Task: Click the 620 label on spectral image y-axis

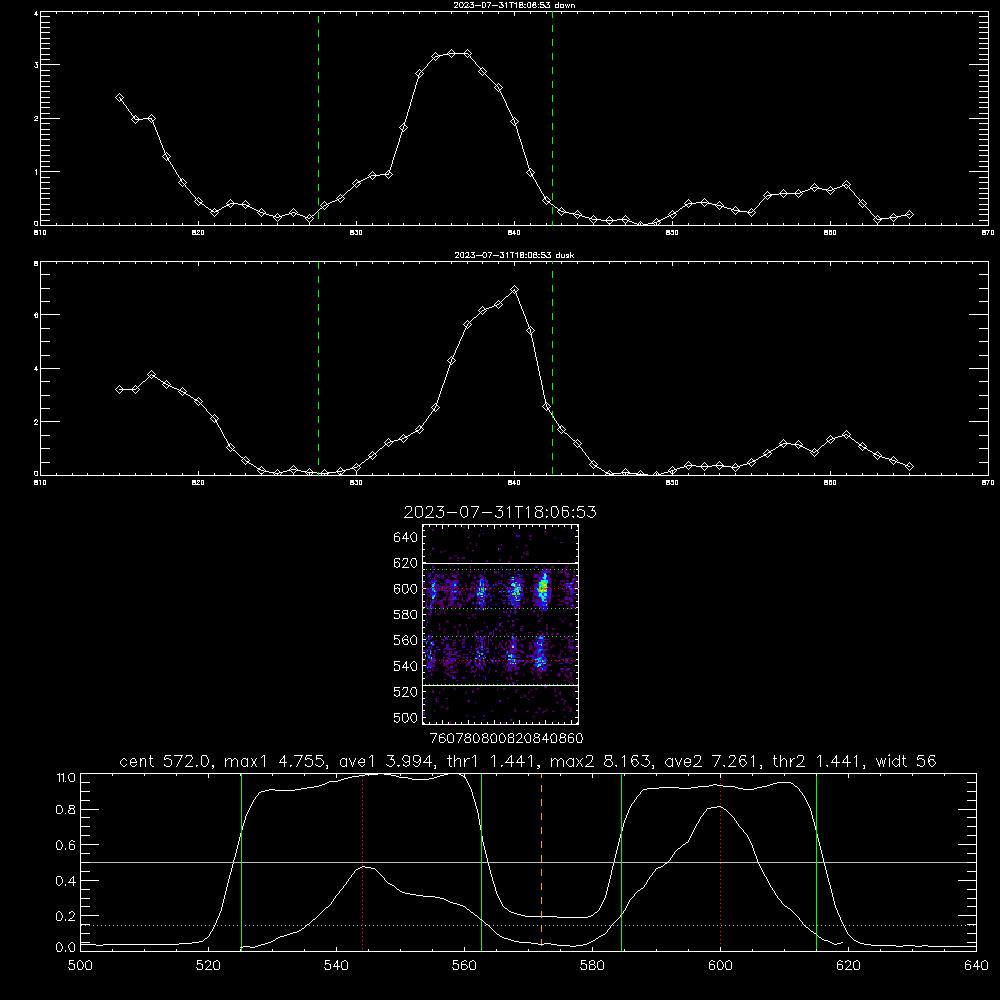Action: 406,563
